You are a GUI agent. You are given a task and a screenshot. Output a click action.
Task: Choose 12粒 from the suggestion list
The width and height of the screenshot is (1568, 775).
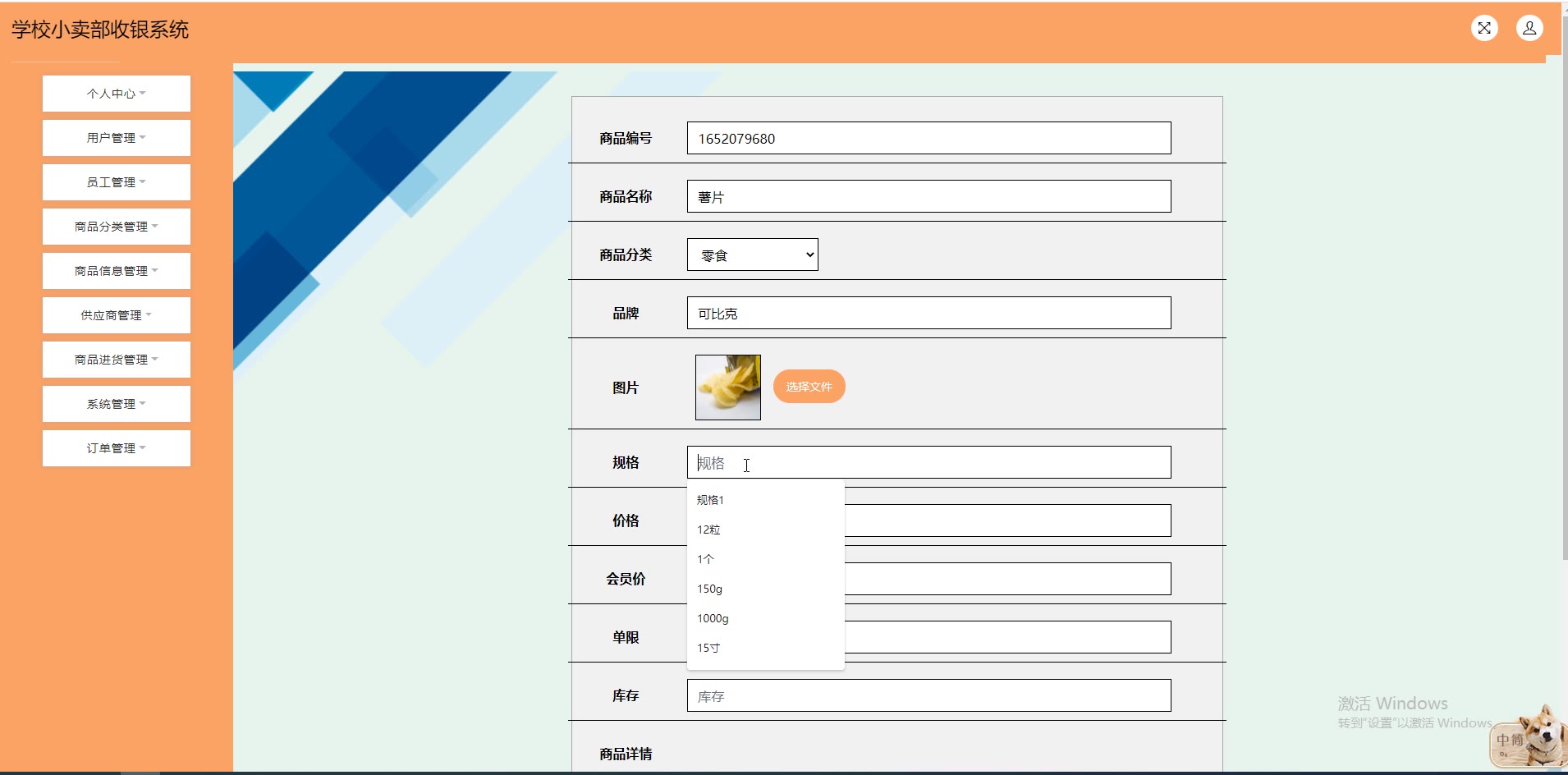pyautogui.click(x=765, y=530)
